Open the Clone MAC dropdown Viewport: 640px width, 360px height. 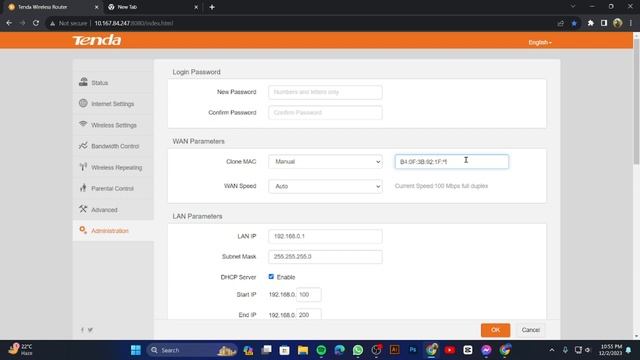point(325,162)
